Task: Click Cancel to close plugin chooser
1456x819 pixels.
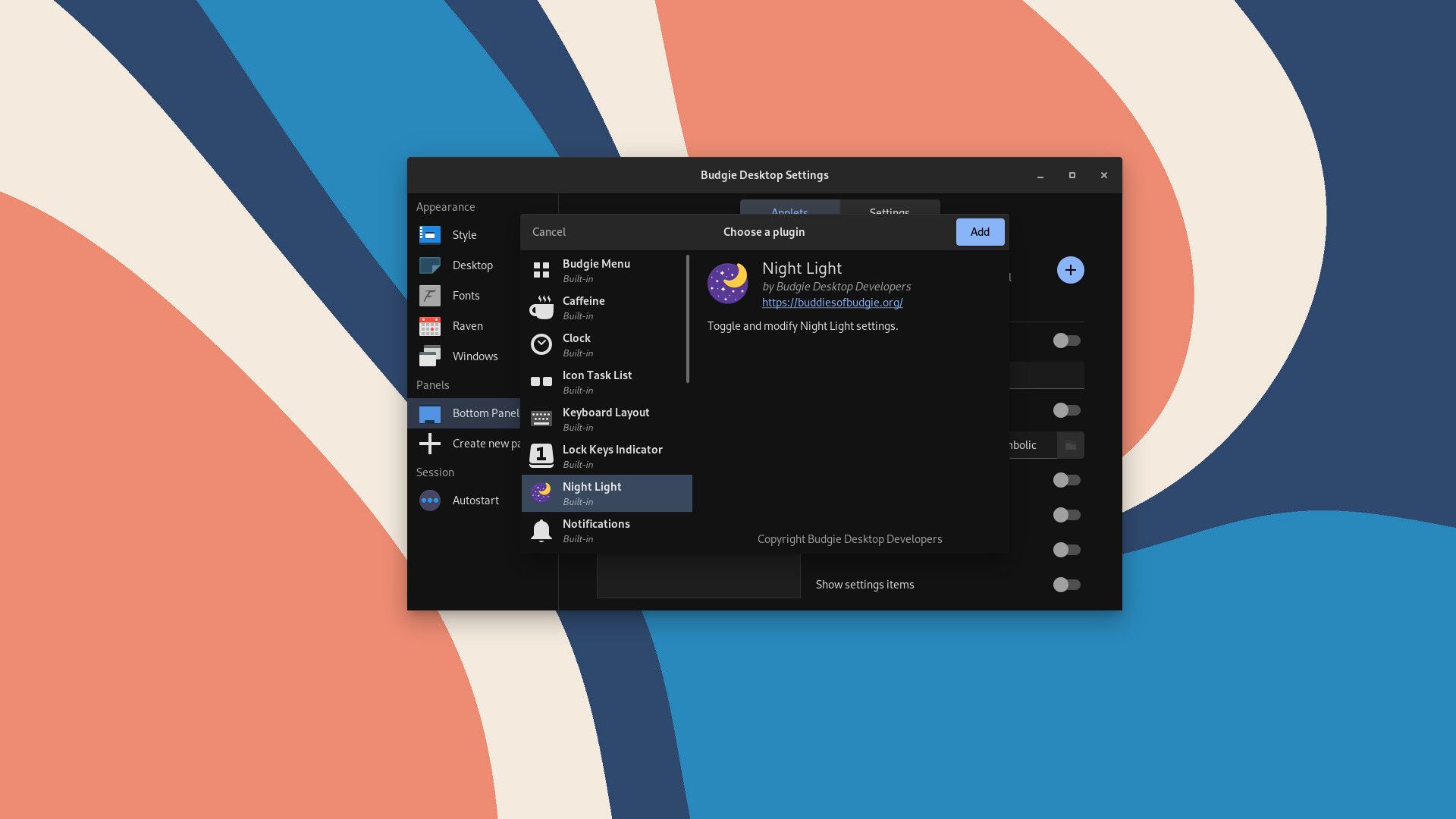Action: coord(549,231)
